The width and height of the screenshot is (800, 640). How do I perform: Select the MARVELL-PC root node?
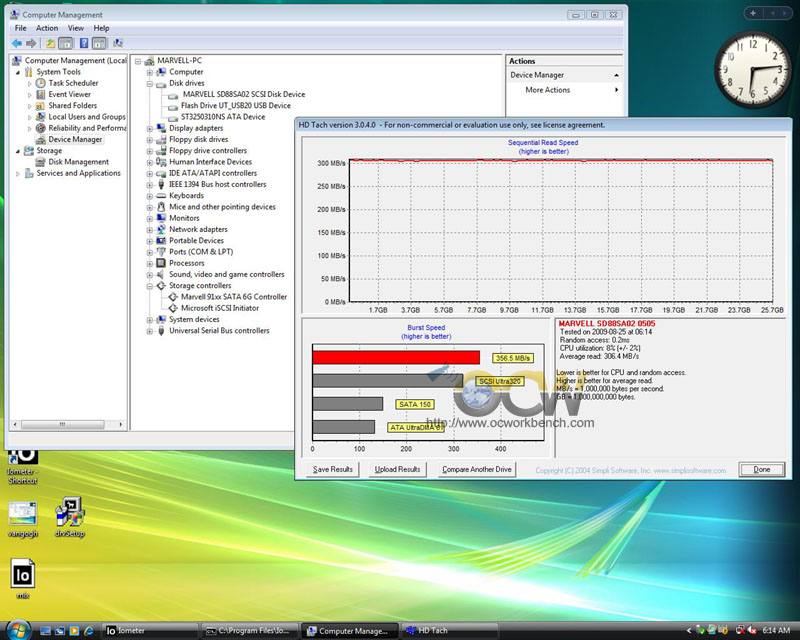point(179,61)
